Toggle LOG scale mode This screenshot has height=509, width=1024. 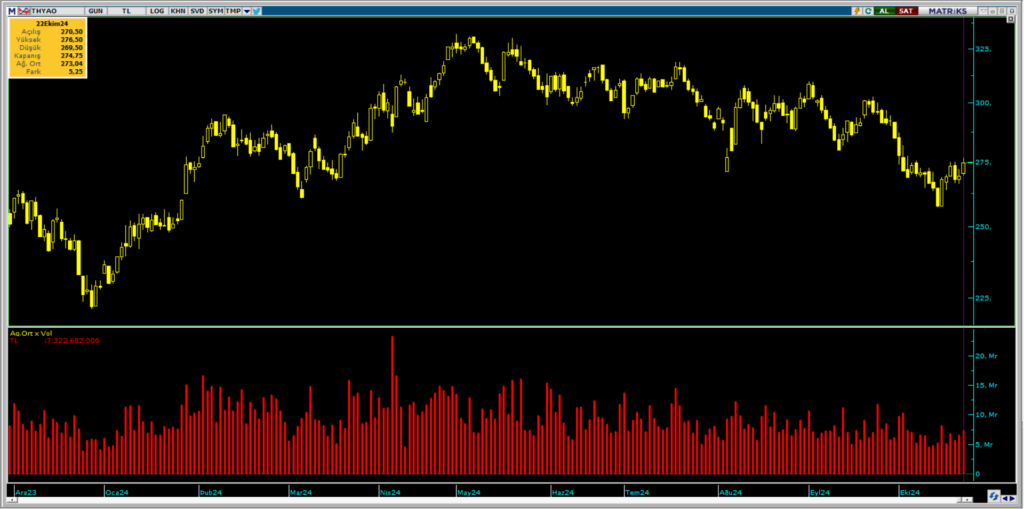157,11
